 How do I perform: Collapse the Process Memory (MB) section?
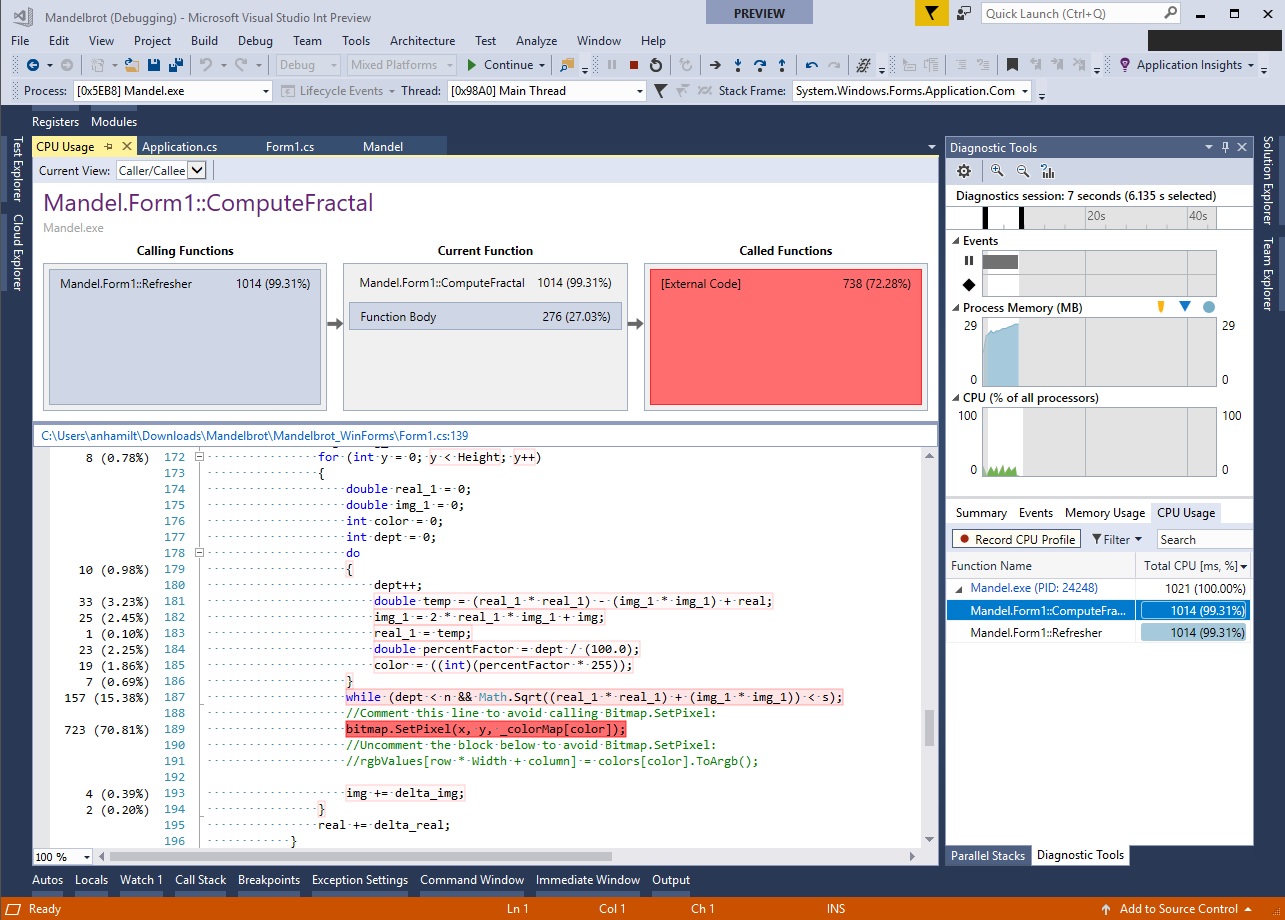coord(955,308)
